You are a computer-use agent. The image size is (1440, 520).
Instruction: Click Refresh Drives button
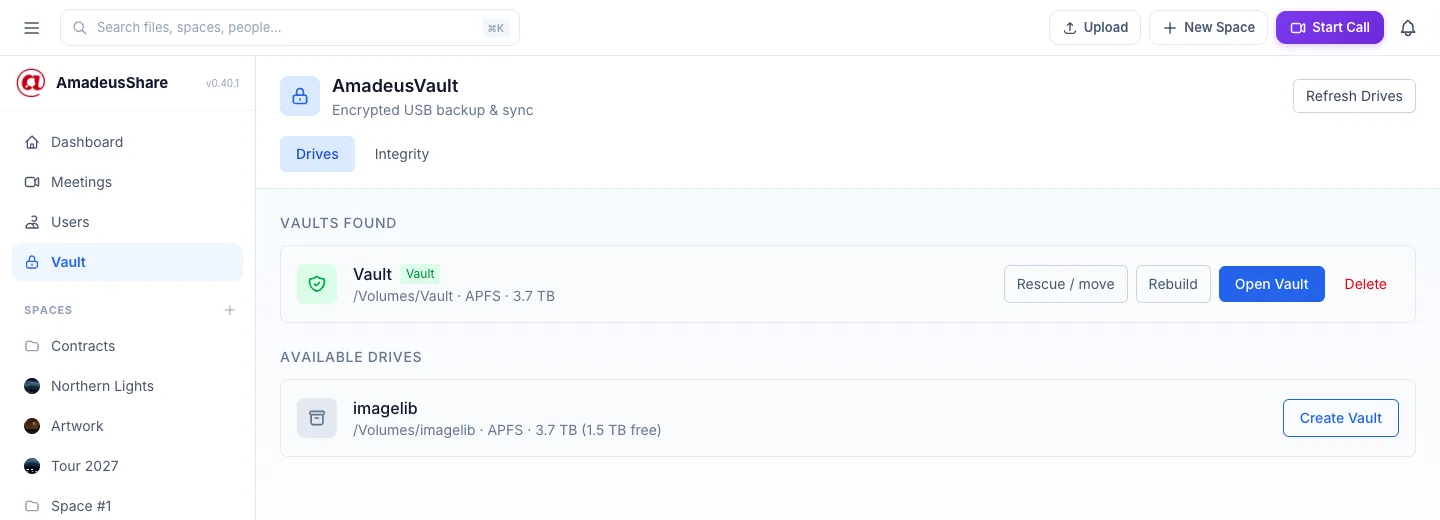tap(1354, 96)
